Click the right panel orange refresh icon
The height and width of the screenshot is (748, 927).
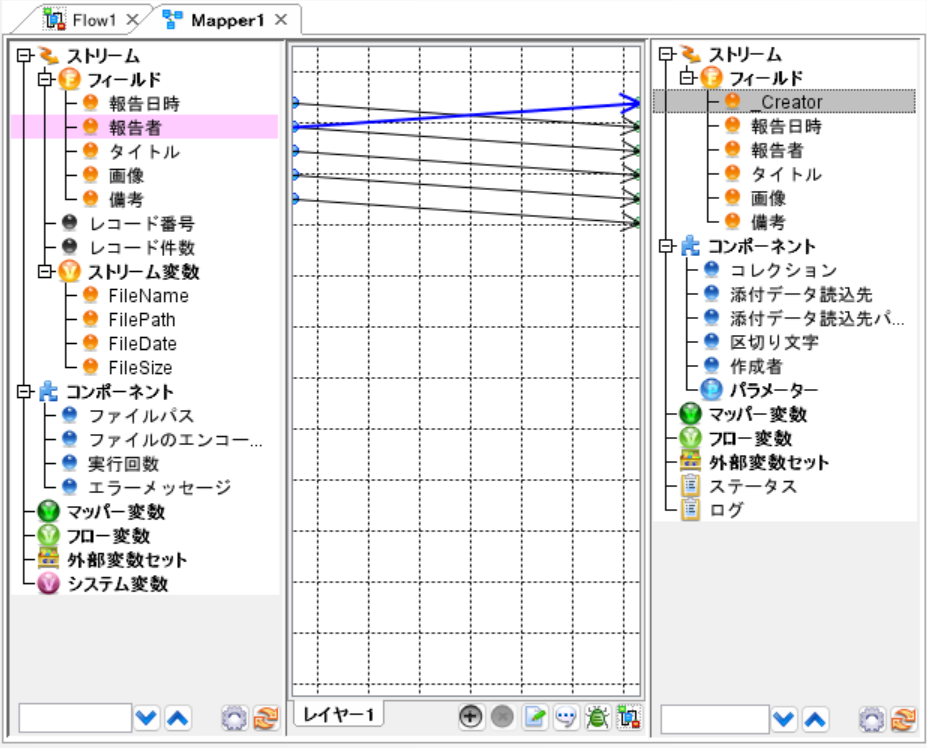point(903,718)
